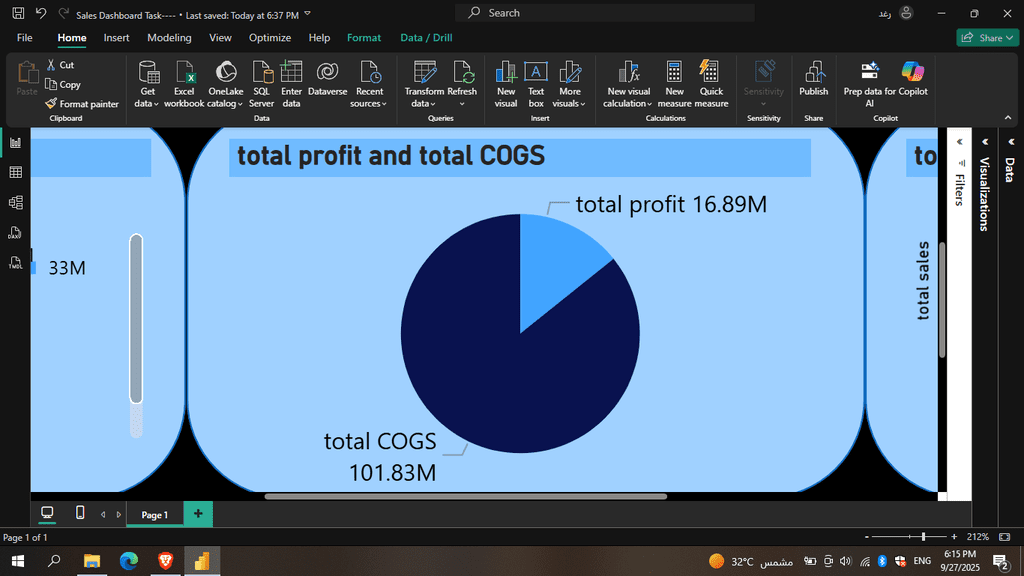1024x576 pixels.
Task: Open the Modeling ribbon tab
Action: [x=169, y=38]
